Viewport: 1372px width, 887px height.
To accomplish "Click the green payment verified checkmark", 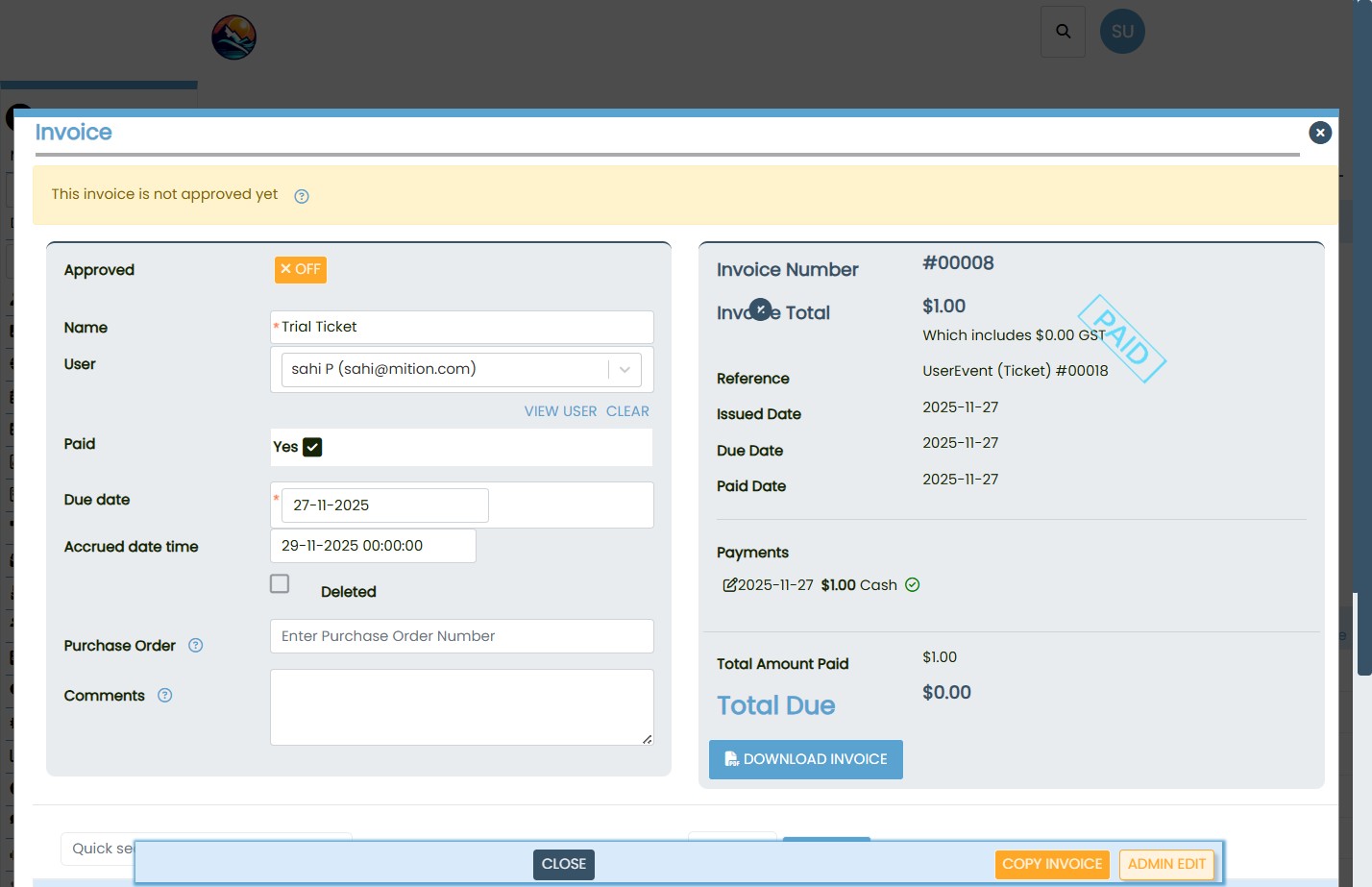I will pyautogui.click(x=913, y=585).
